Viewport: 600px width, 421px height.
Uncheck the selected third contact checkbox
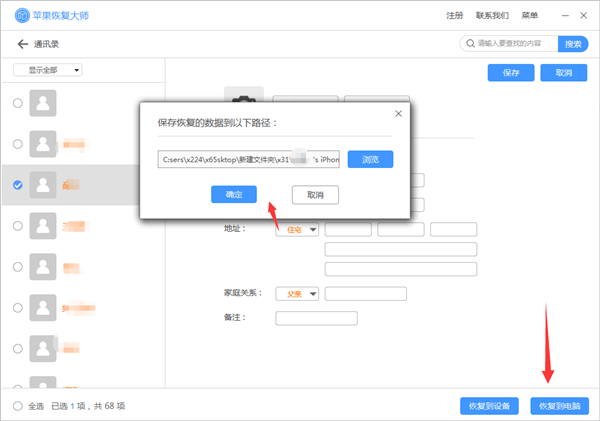tap(17, 185)
